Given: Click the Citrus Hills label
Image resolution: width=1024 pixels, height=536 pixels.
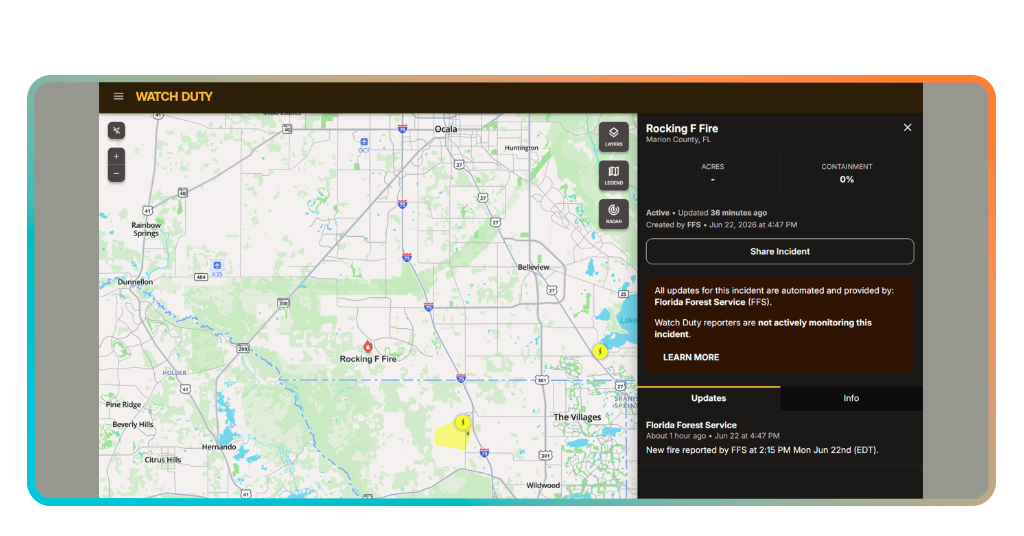Looking at the screenshot, I should (163, 460).
